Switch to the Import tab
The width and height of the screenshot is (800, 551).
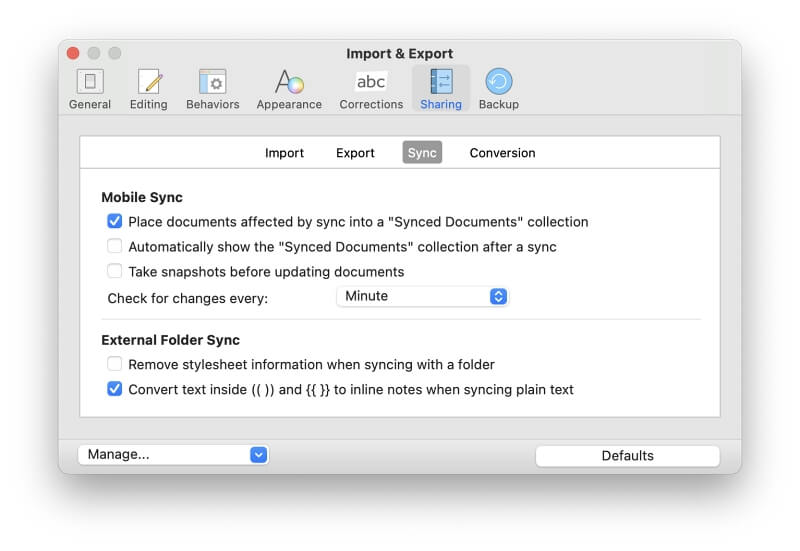(284, 153)
